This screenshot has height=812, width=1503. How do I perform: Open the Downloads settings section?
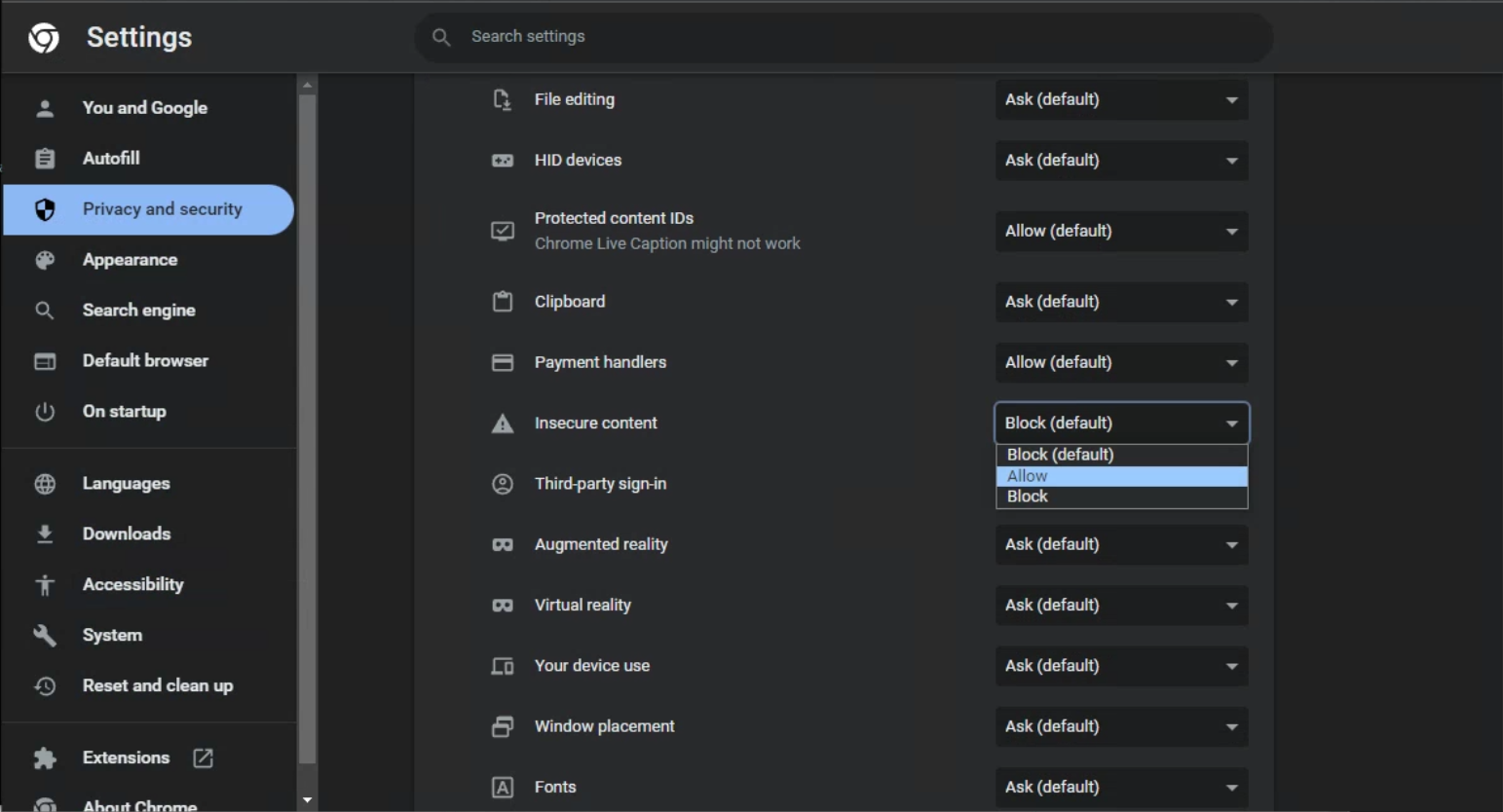(x=127, y=535)
